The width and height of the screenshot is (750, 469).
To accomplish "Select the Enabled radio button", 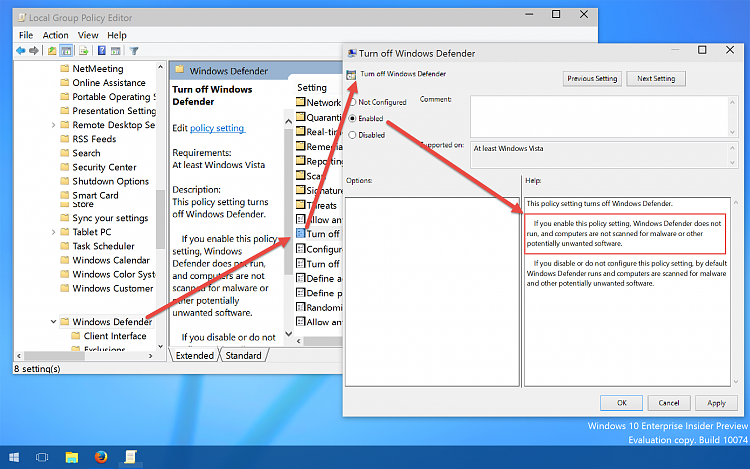I will click(x=353, y=118).
